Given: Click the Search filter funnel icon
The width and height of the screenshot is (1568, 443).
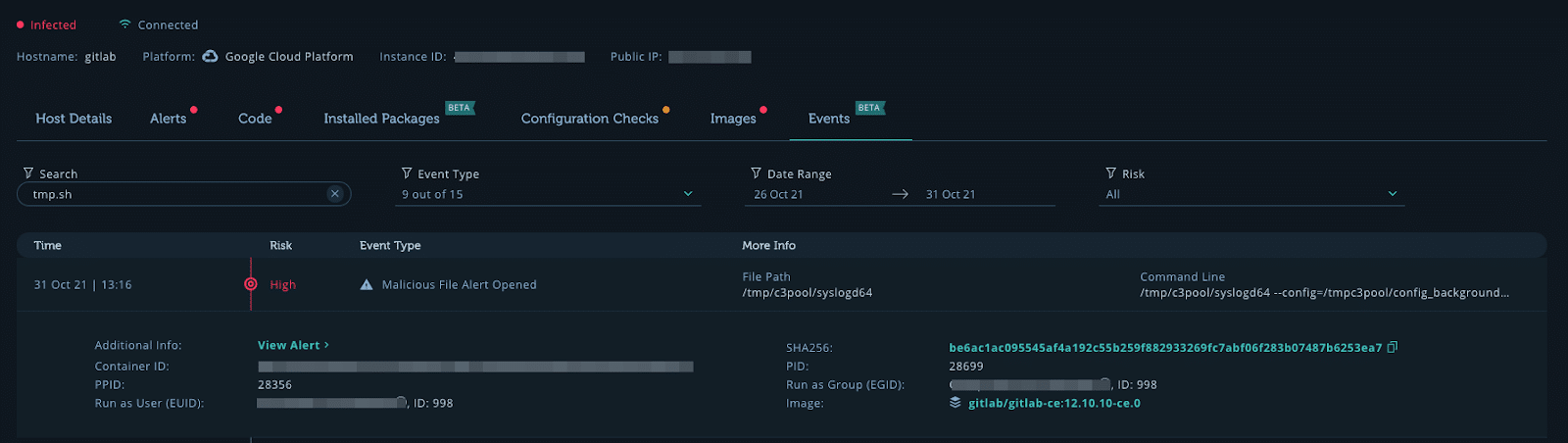Looking at the screenshot, I should (x=28, y=173).
